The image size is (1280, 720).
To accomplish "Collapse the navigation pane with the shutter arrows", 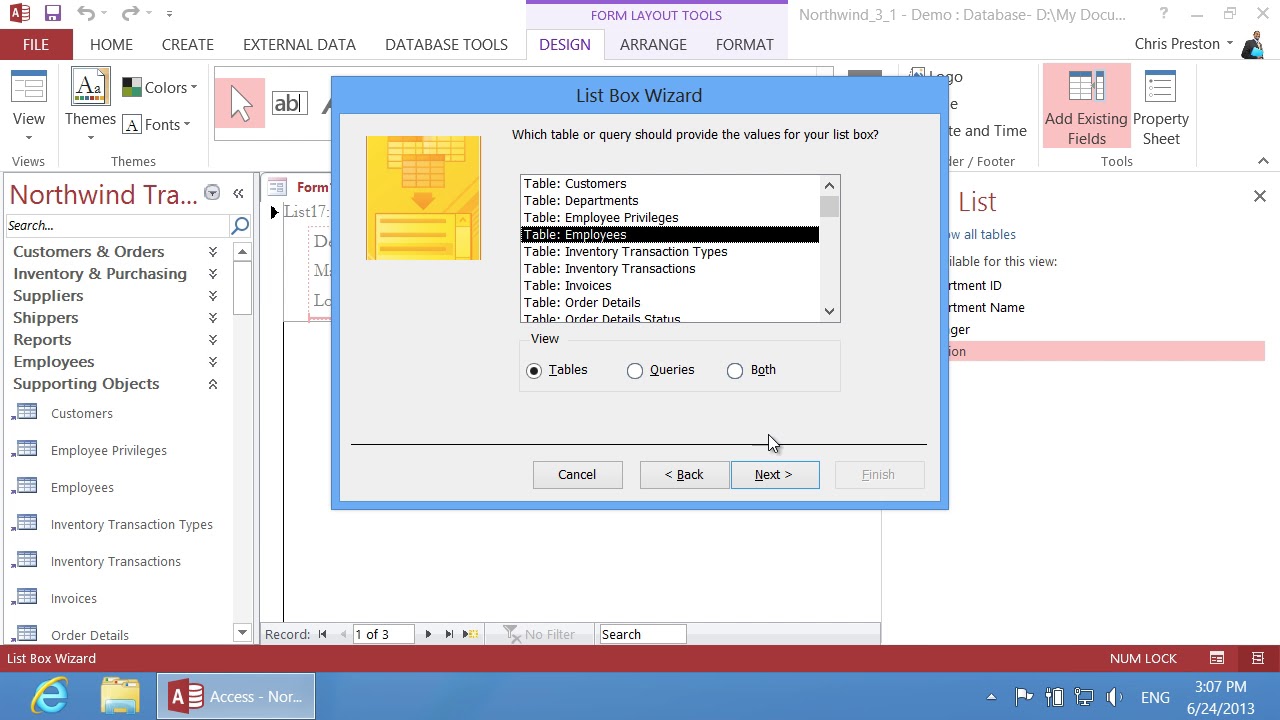I will (238, 193).
